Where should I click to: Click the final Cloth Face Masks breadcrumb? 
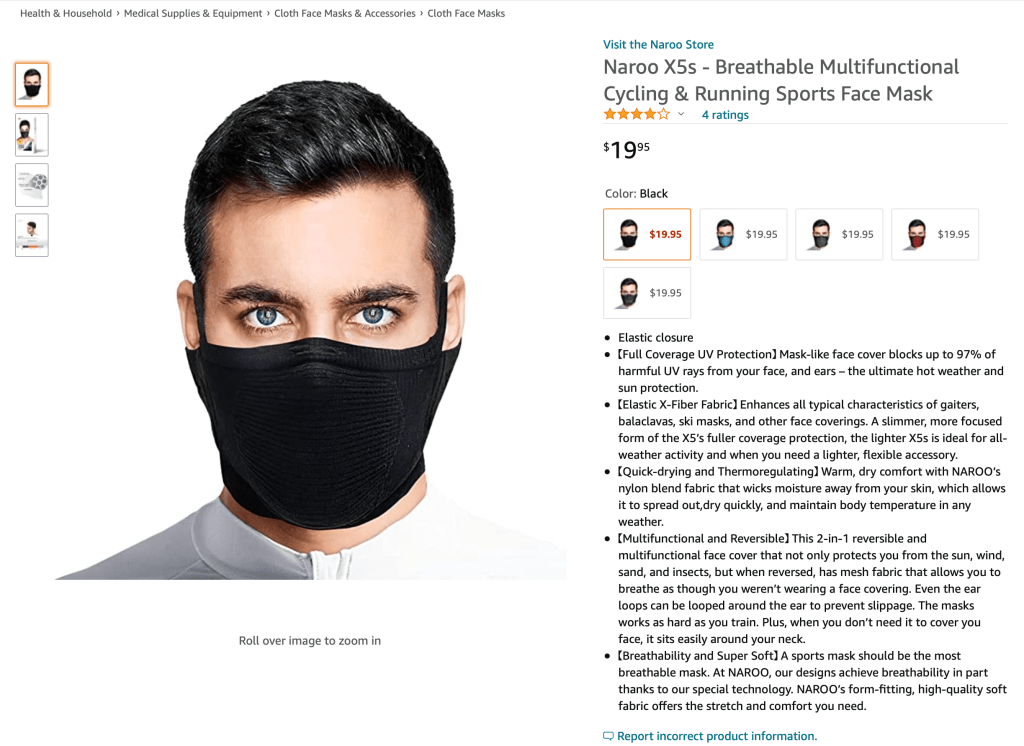[466, 14]
